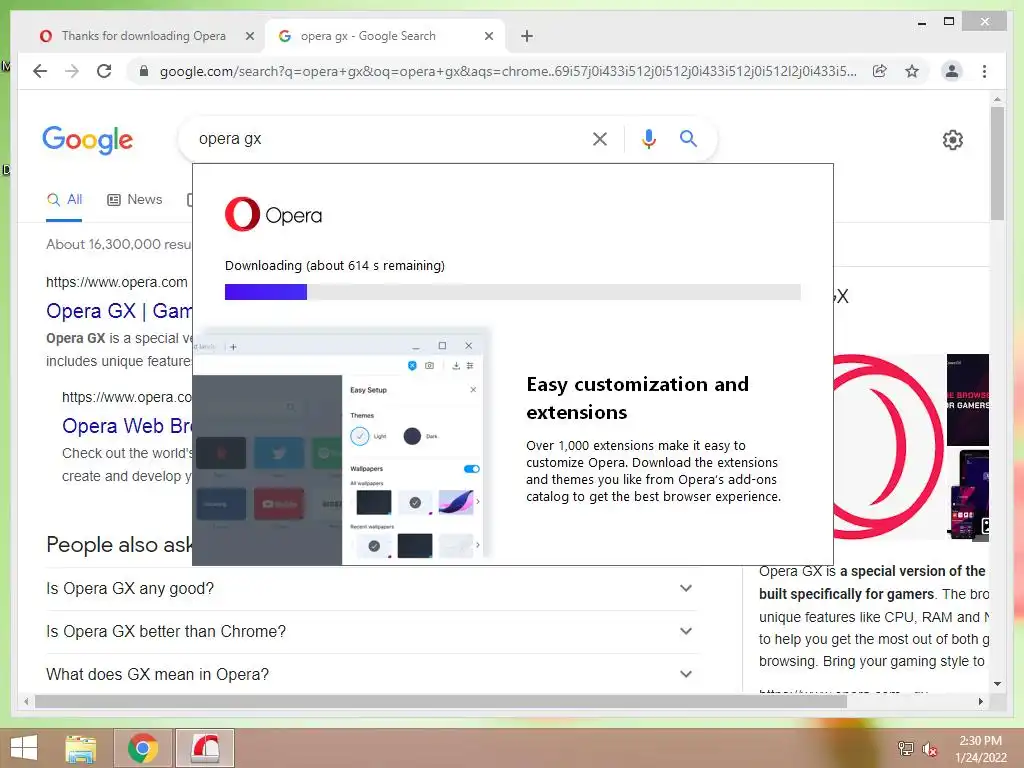The image size is (1024, 768).
Task: Select the All search filter
Action: [x=64, y=200]
